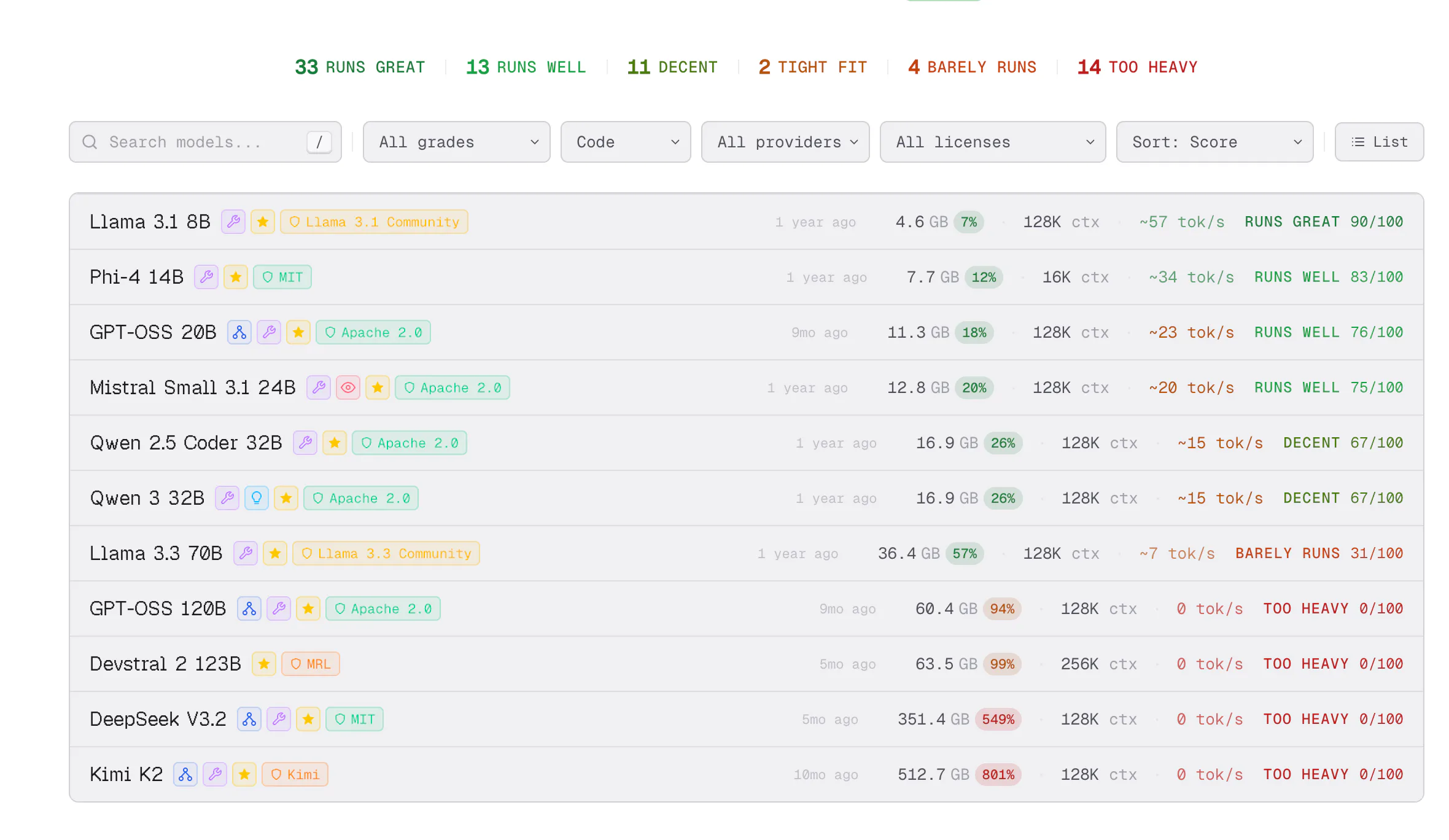Open the Code category dropdown
This screenshot has height=840, width=1449.
626,142
